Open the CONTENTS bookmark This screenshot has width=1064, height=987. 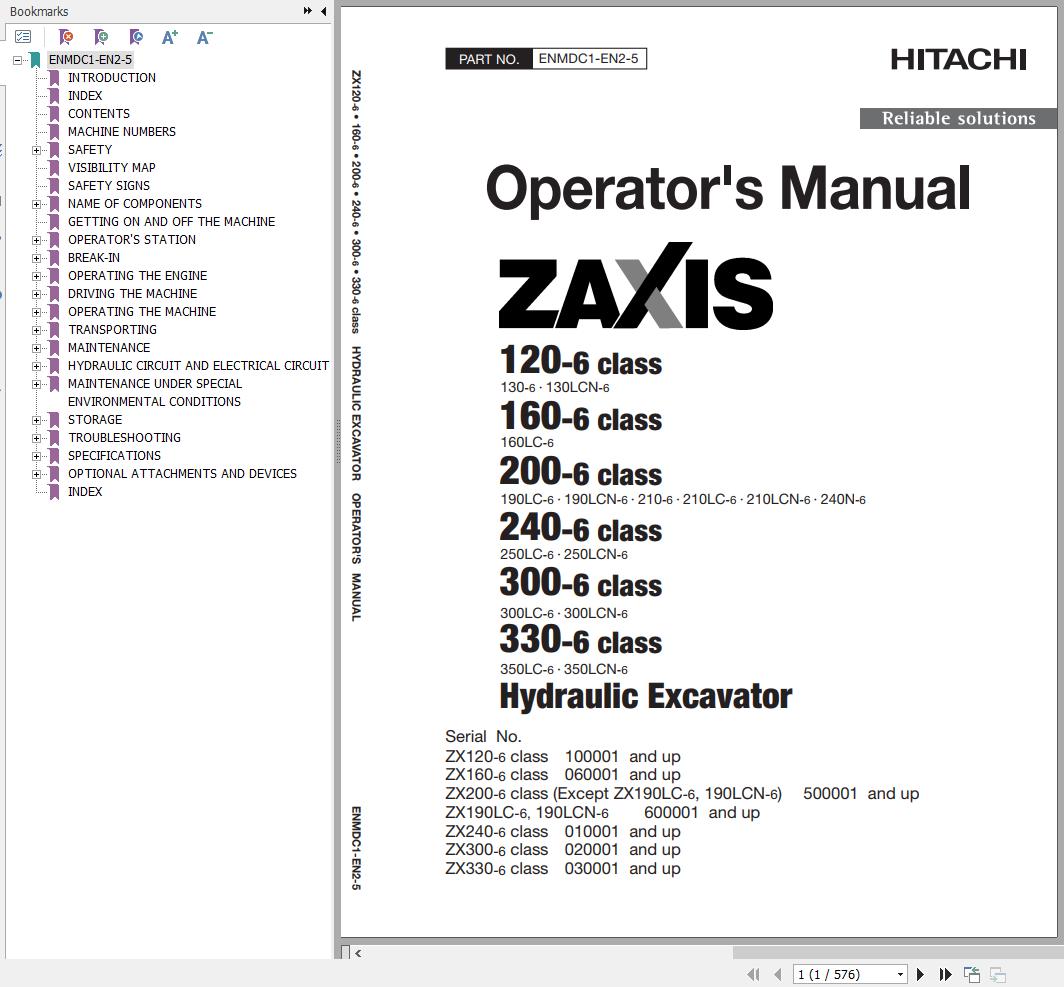[99, 113]
